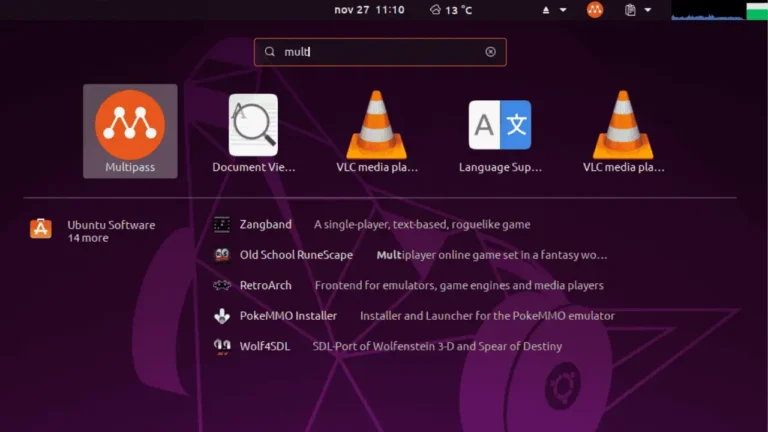
Task: Click the Zangband game icon
Action: tap(222, 225)
